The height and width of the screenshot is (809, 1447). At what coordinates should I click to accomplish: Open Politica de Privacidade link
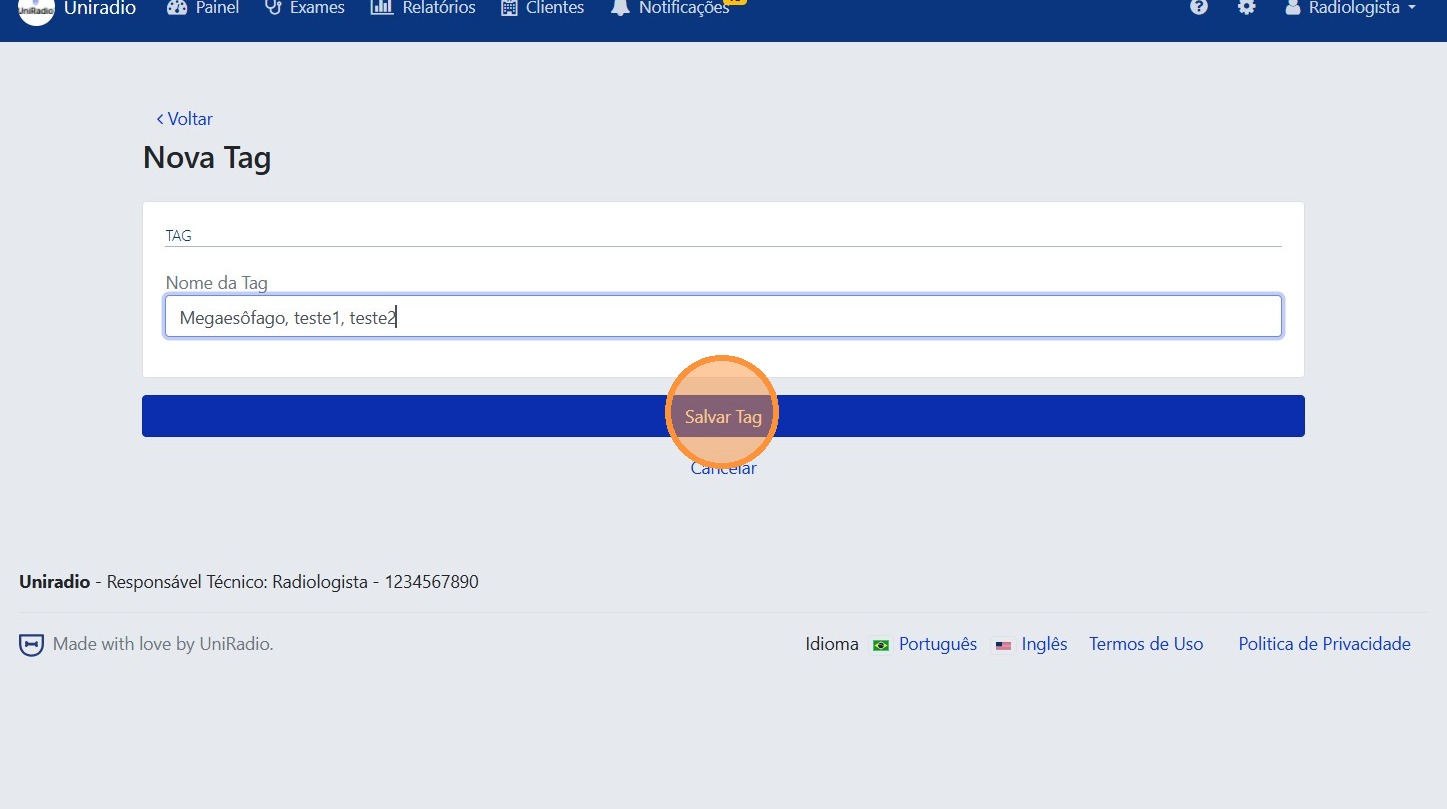[1324, 645]
